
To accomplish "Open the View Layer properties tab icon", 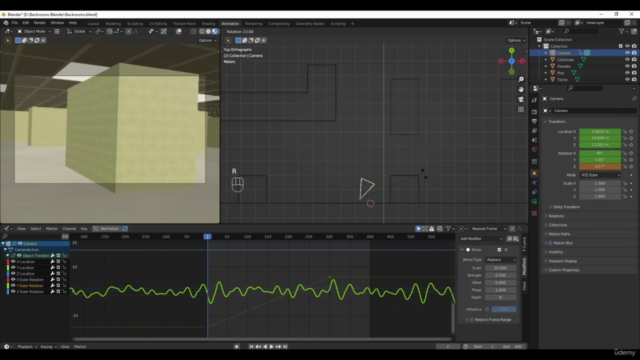I will pos(534,131).
